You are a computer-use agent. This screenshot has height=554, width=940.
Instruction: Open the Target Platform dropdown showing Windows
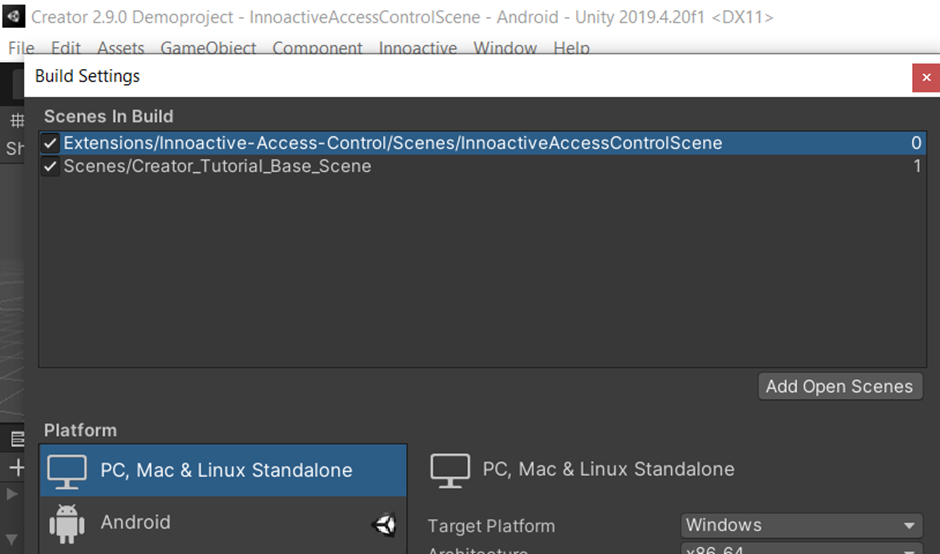click(800, 525)
